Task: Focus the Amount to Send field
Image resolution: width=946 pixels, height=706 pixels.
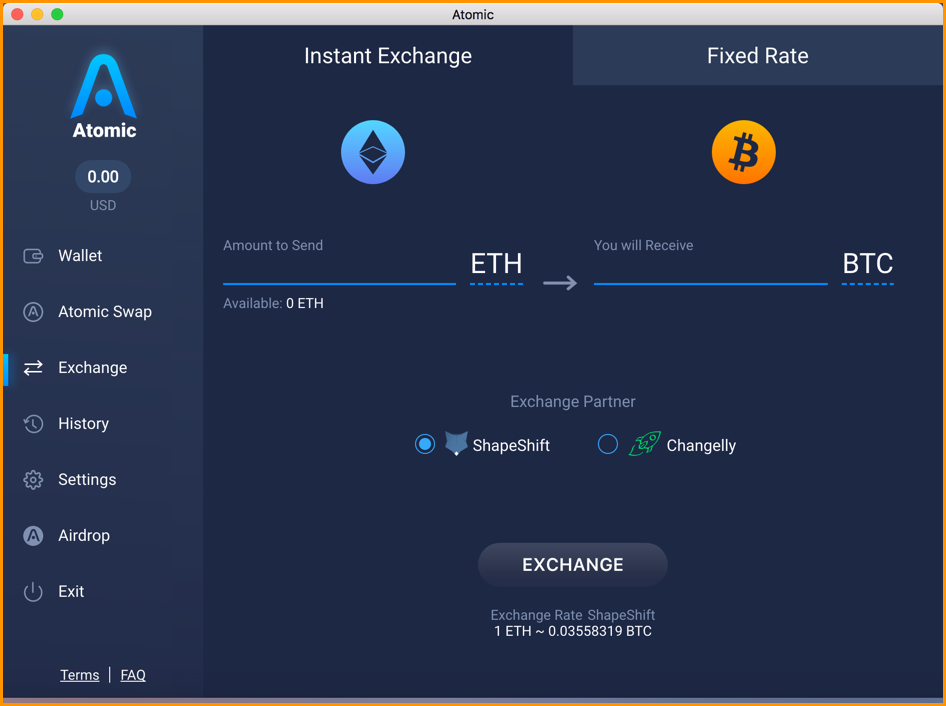Action: pos(339,269)
